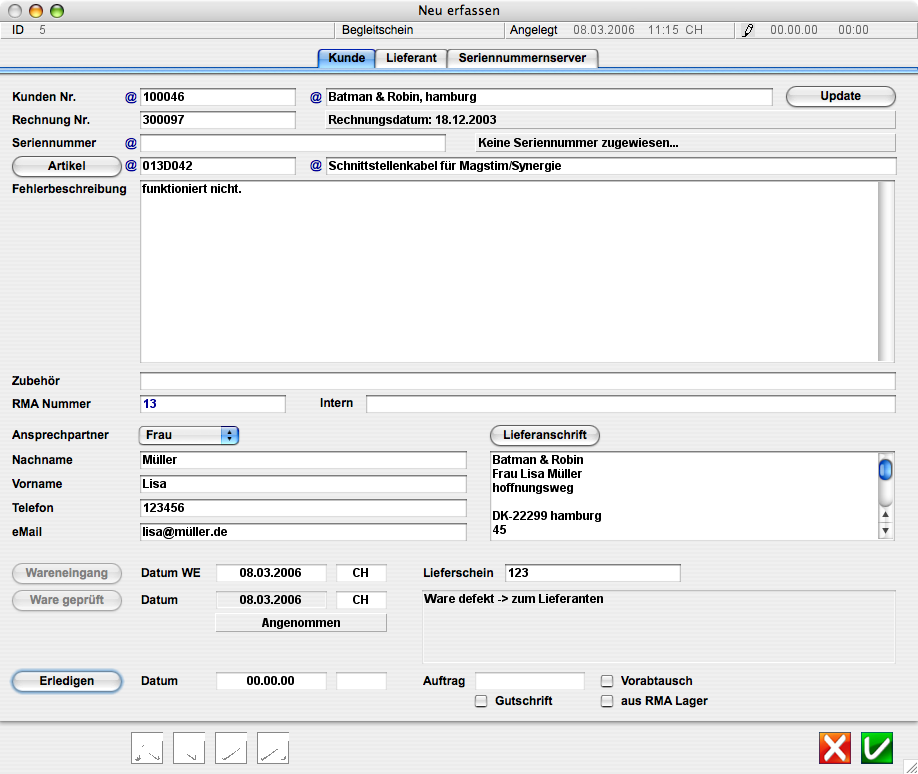918x774 pixels.
Task: Click the @ icon next to Seriennummer
Action: click(x=130, y=144)
